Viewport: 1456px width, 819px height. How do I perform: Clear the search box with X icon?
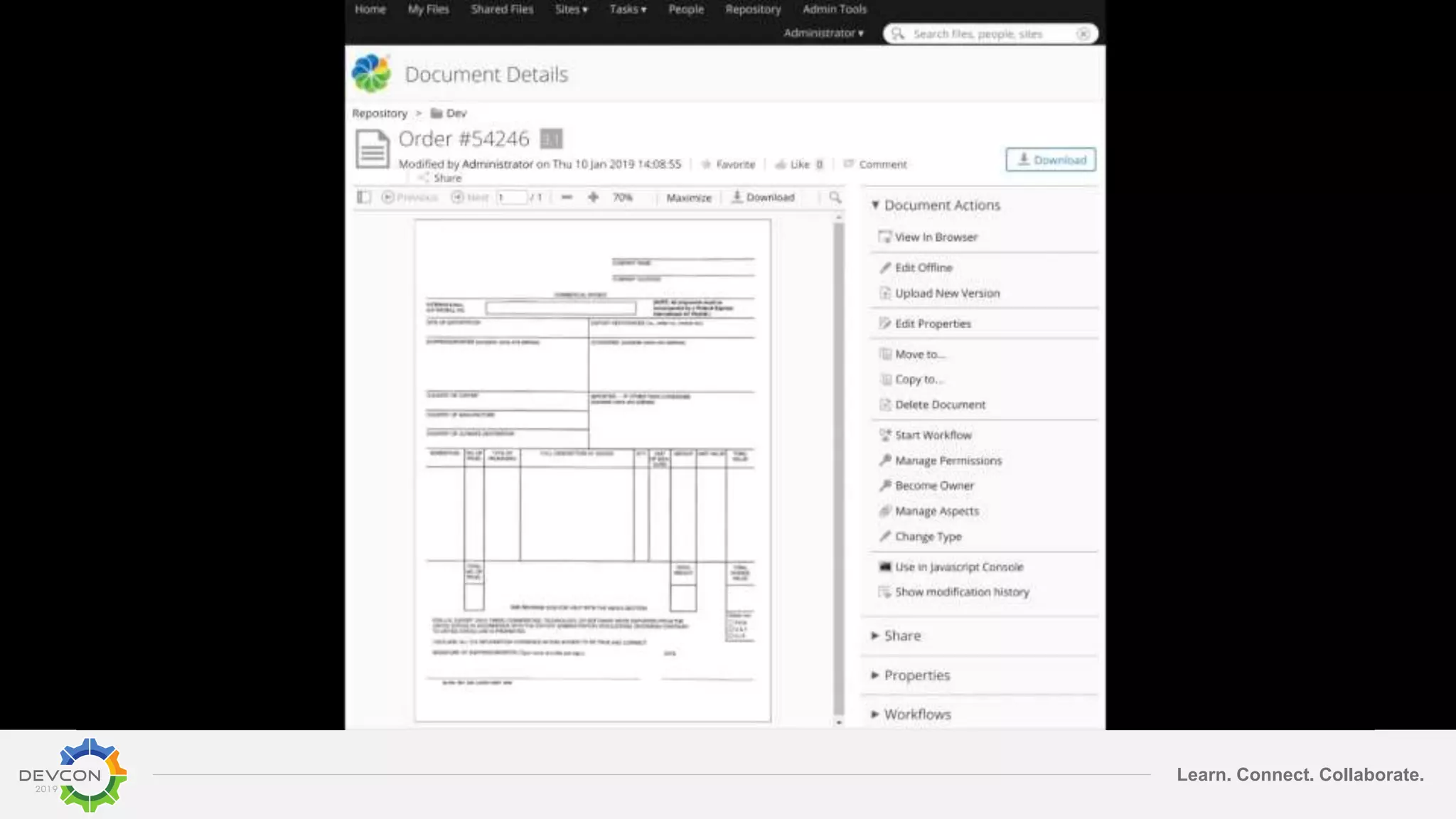tap(1083, 33)
